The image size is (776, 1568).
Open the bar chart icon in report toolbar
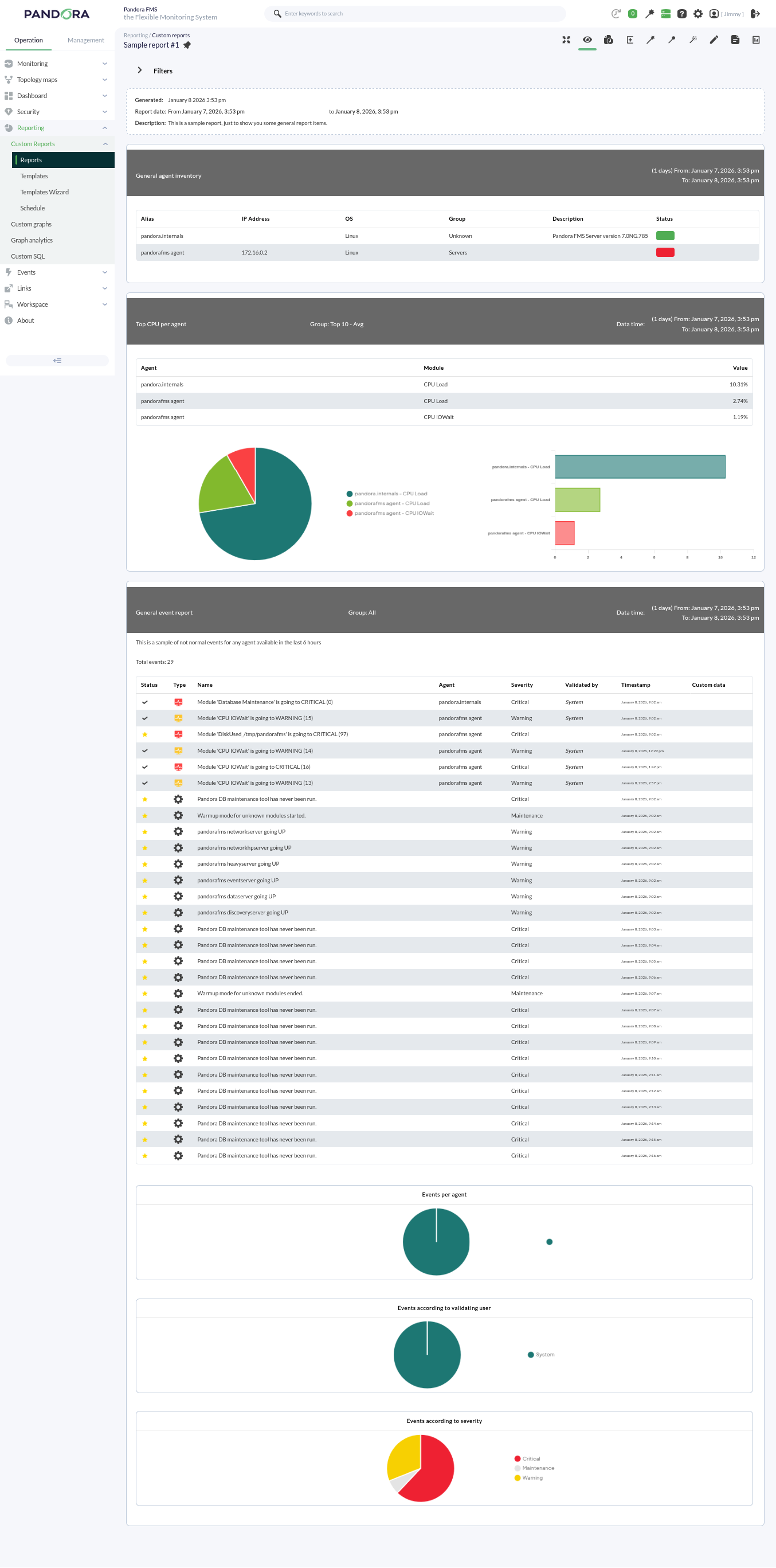(756, 40)
